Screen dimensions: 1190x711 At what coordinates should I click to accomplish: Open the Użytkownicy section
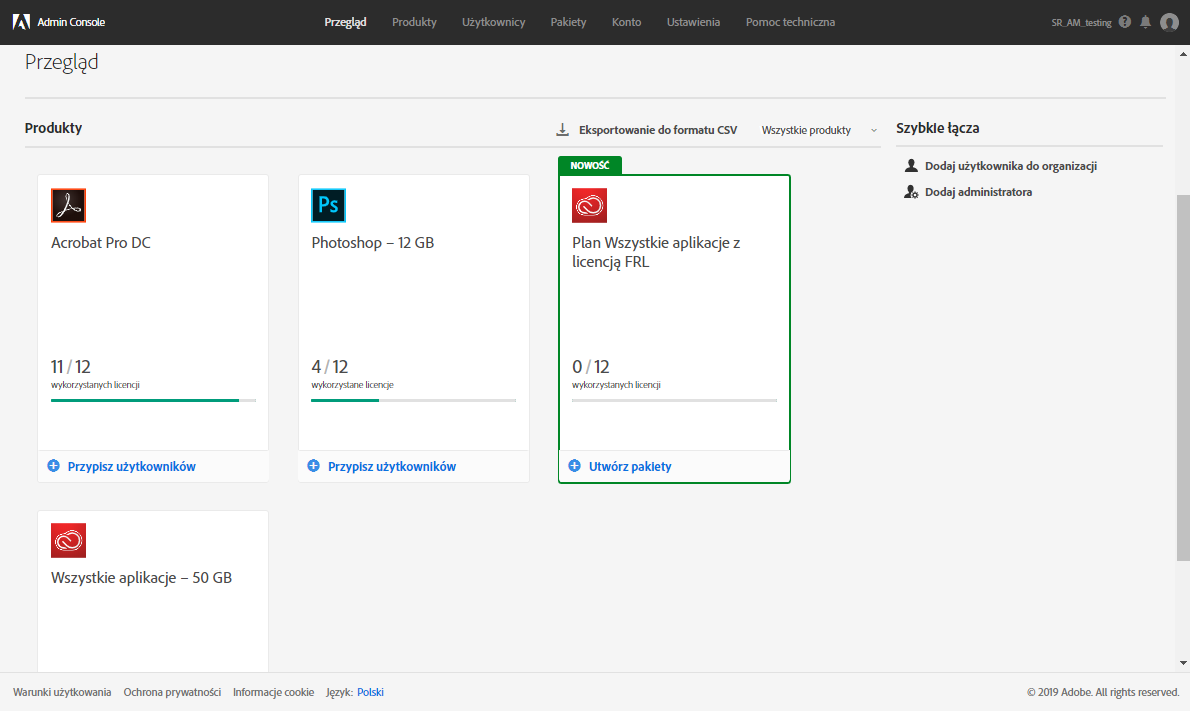pyautogui.click(x=493, y=21)
